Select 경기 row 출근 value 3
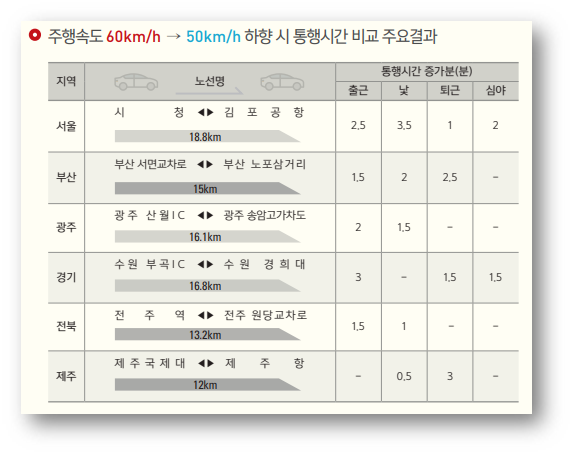This screenshot has height=456, width=574. 358,277
